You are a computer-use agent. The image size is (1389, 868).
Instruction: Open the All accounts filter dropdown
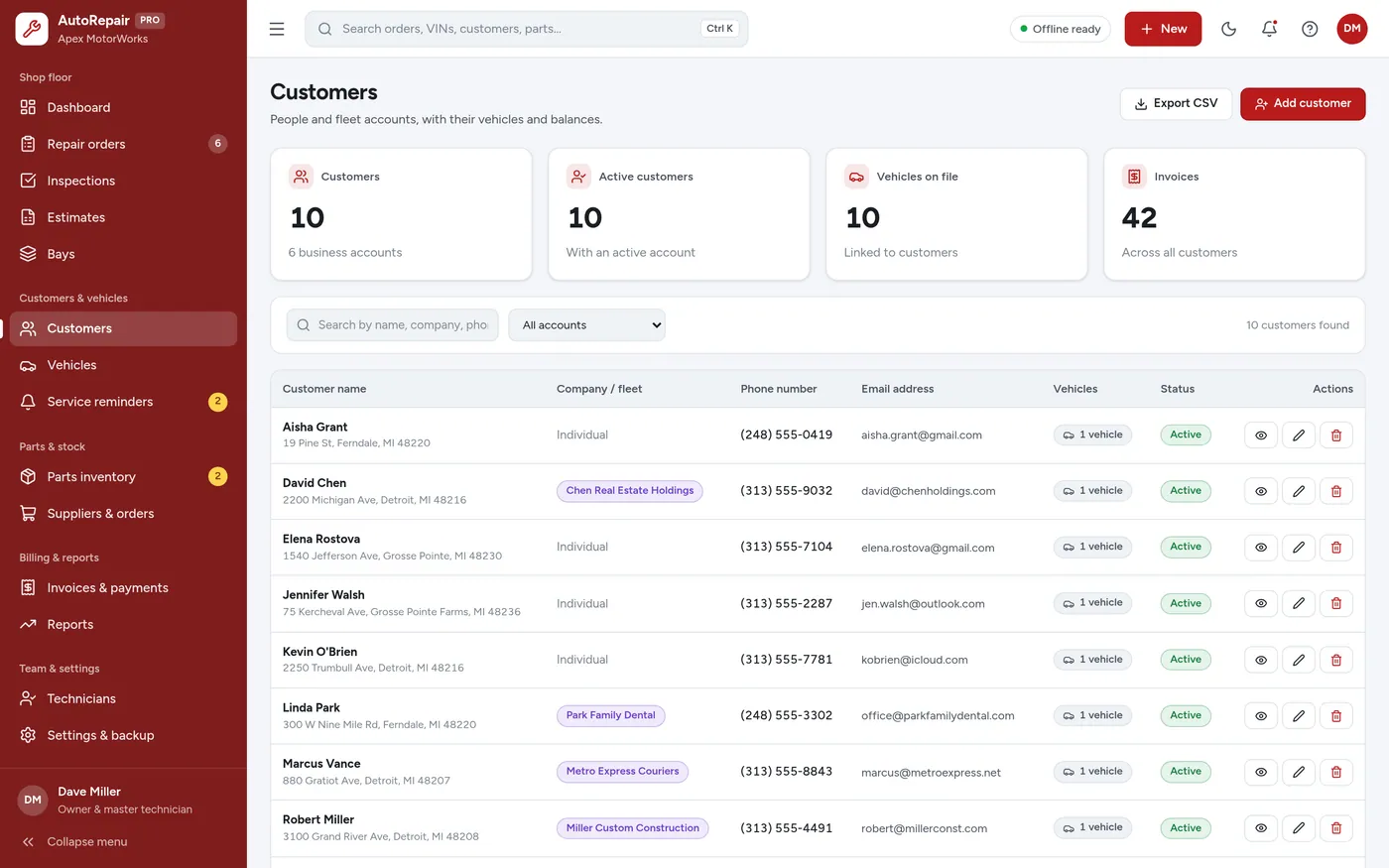[x=586, y=325]
